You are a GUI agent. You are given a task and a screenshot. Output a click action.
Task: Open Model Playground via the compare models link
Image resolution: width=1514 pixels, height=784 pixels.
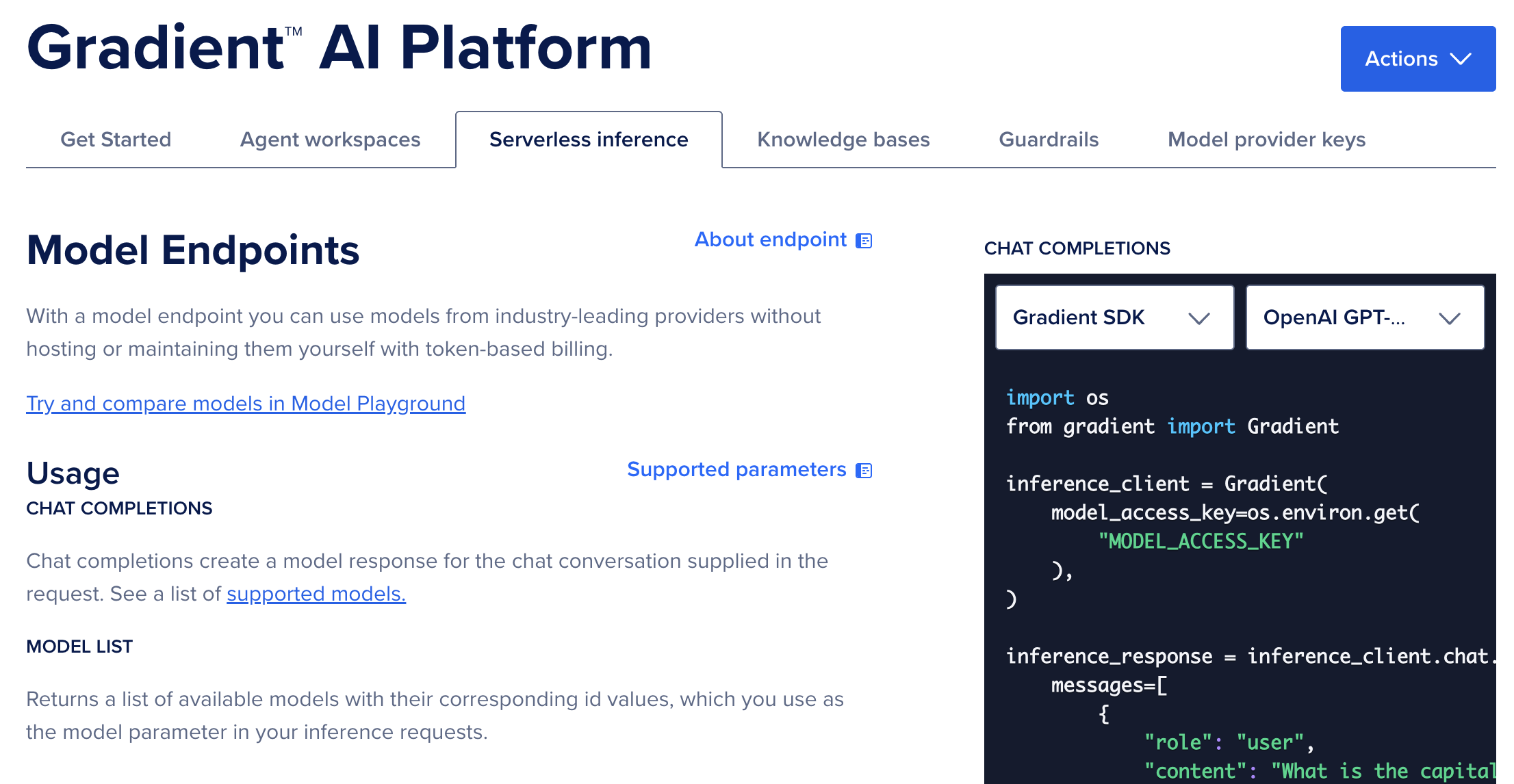pyautogui.click(x=245, y=404)
